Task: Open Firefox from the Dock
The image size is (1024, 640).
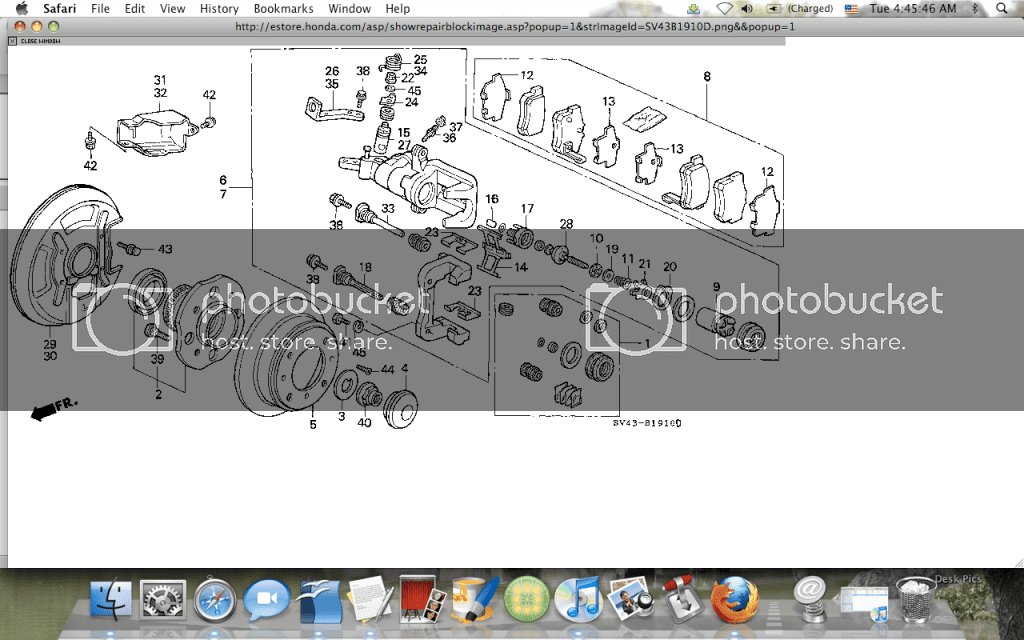Action: [734, 600]
